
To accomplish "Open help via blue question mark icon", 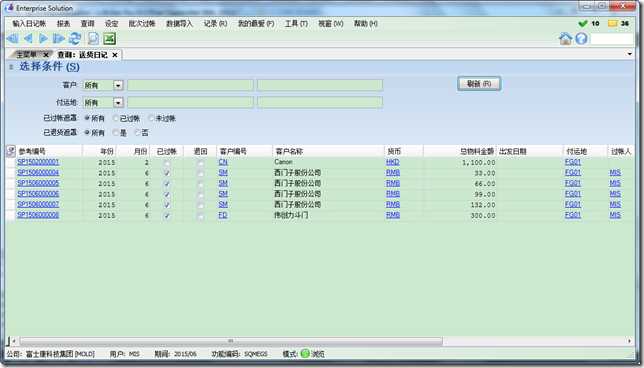I will click(581, 39).
